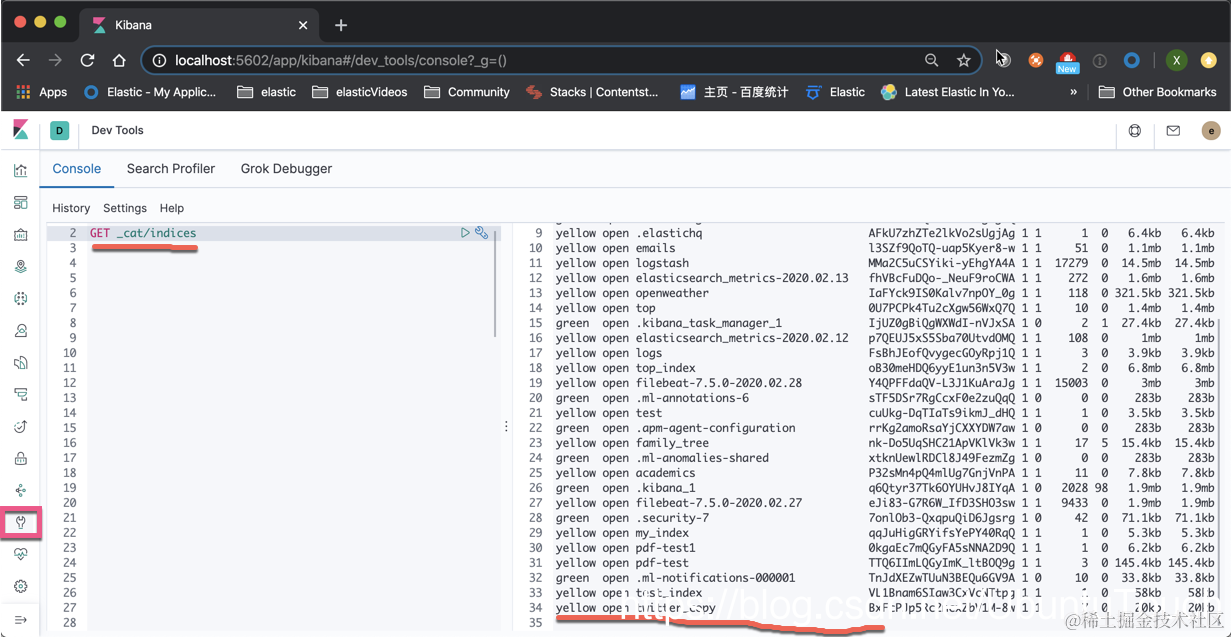Open Stack Monitoring heartbeat icon
Screen dimensions: 1231x637
click(x=20, y=555)
